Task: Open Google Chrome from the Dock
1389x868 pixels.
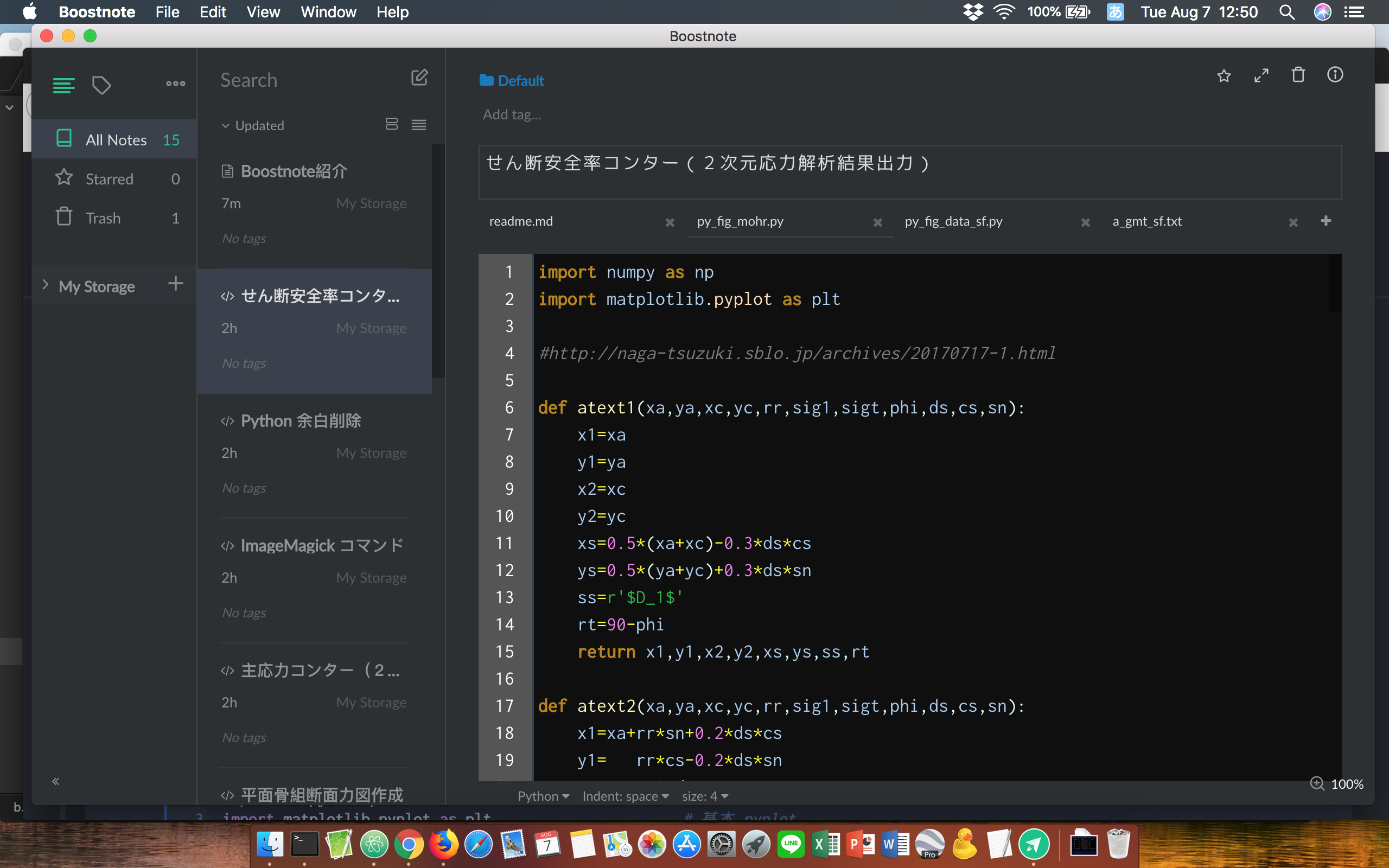Action: click(409, 845)
